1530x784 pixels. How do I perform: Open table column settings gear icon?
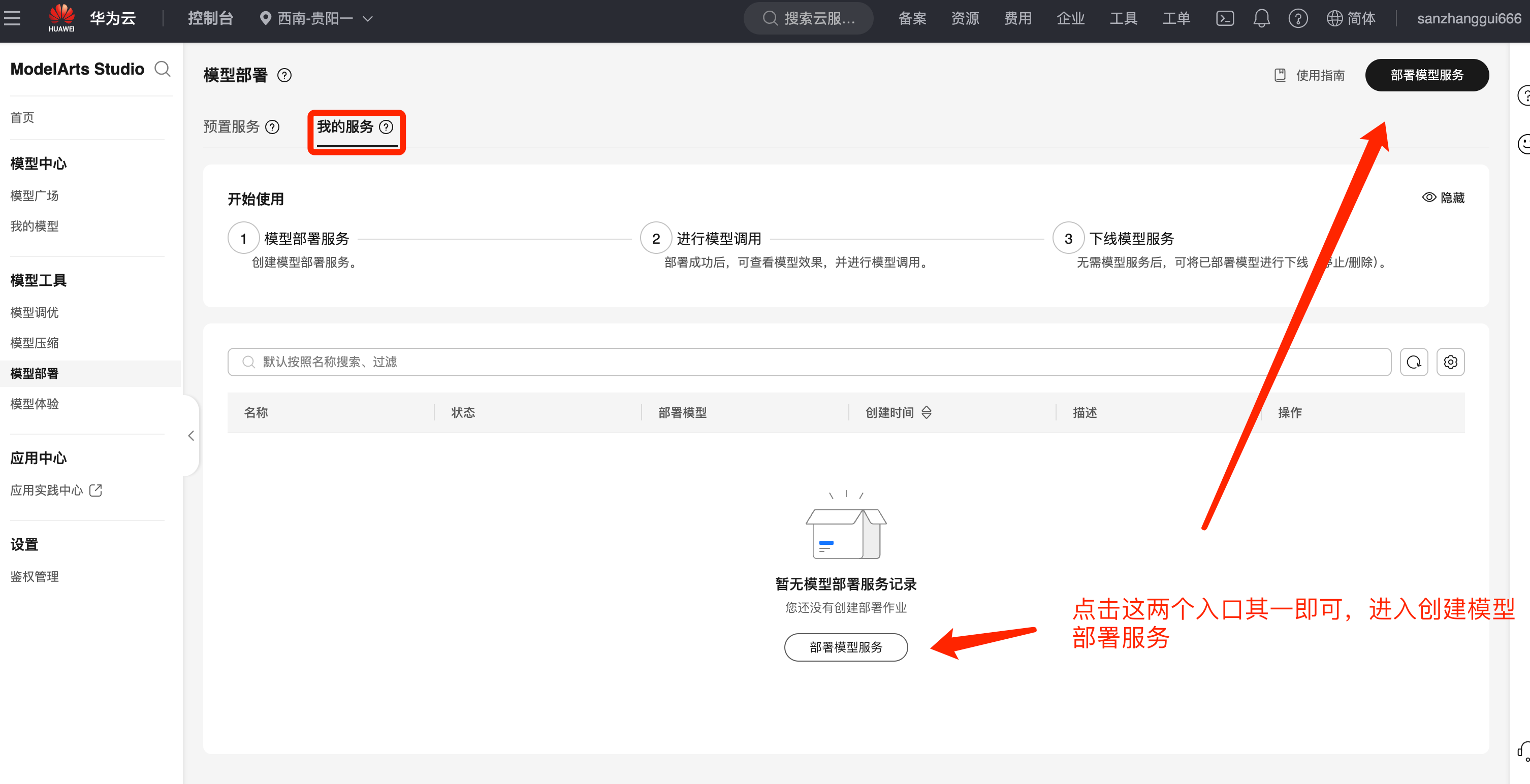point(1450,362)
